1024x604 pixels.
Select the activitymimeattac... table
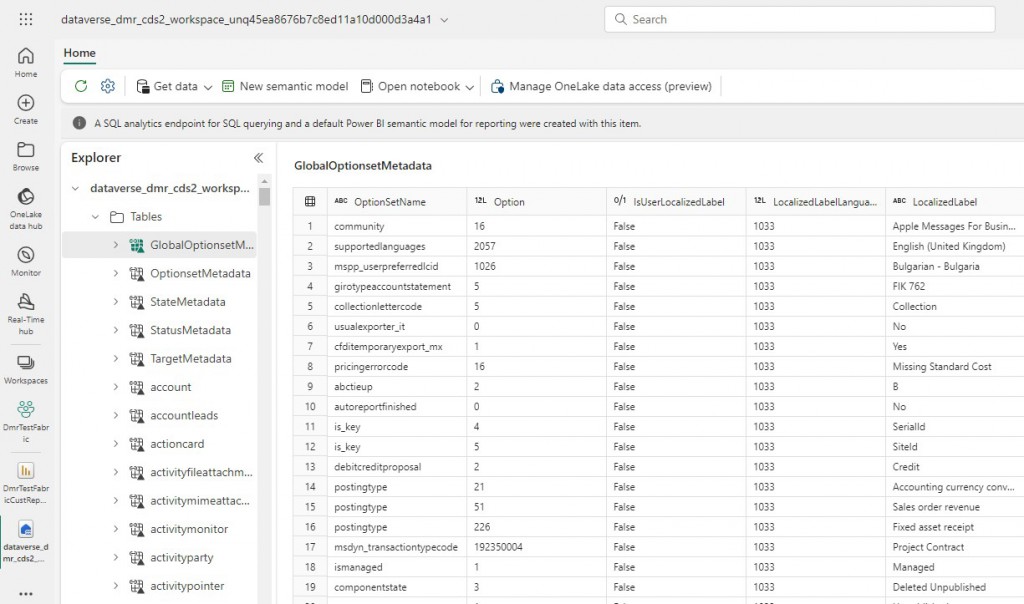tap(200, 501)
